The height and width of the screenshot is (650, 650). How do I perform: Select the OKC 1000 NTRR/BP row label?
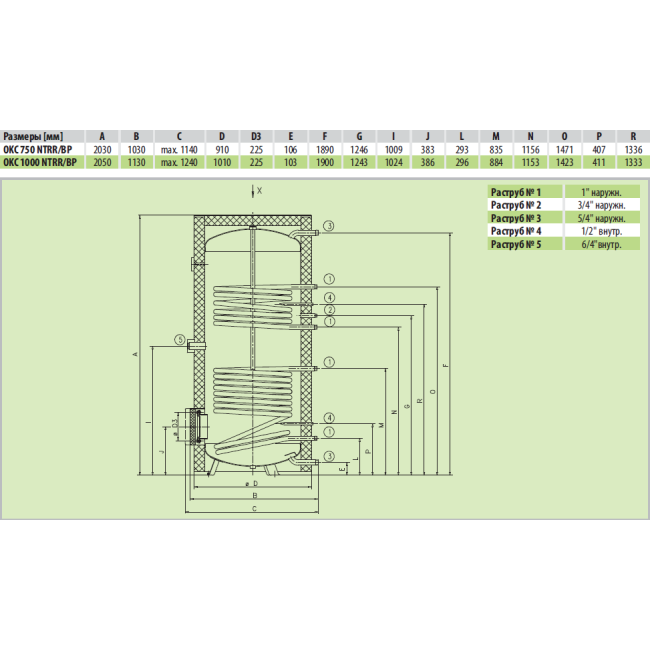tap(41, 161)
